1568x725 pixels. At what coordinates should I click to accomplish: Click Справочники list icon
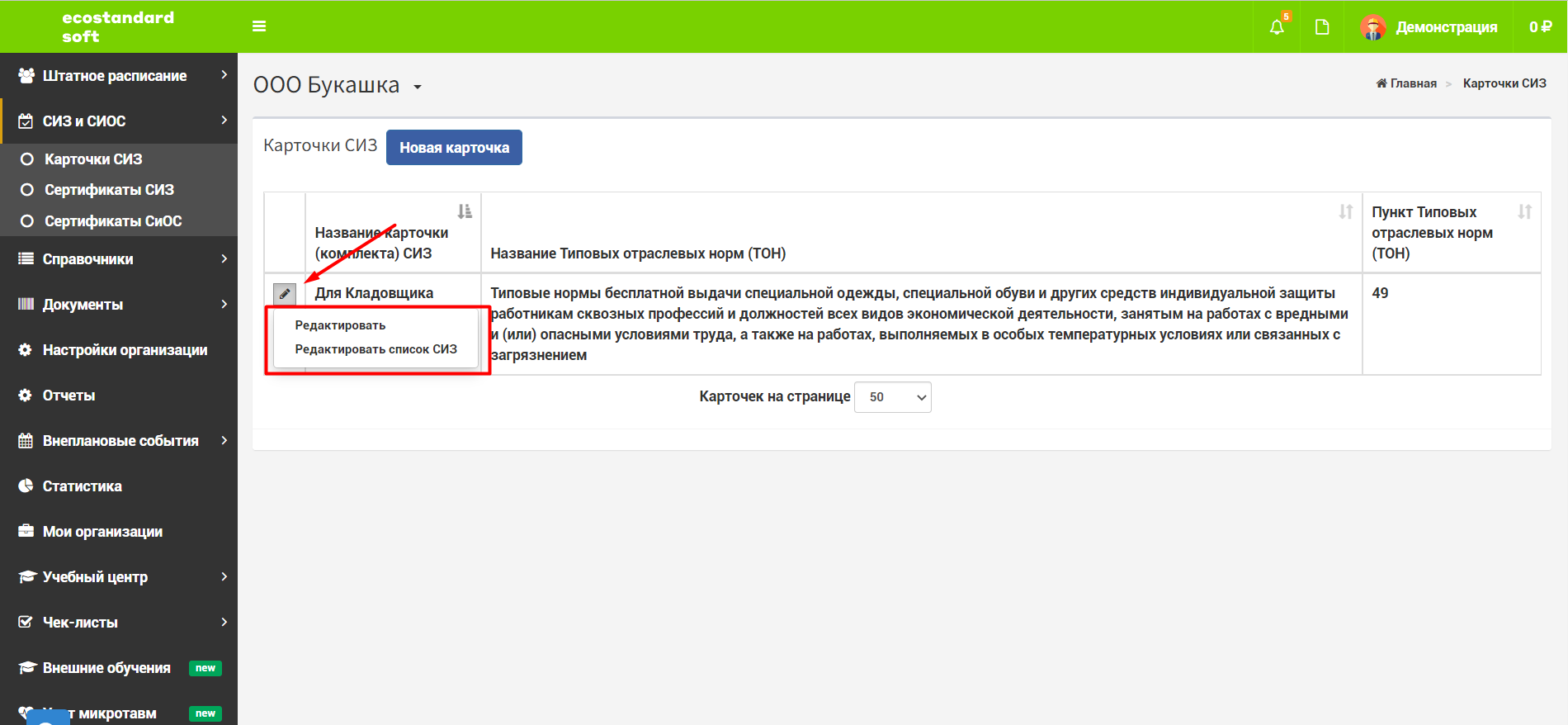click(x=26, y=258)
